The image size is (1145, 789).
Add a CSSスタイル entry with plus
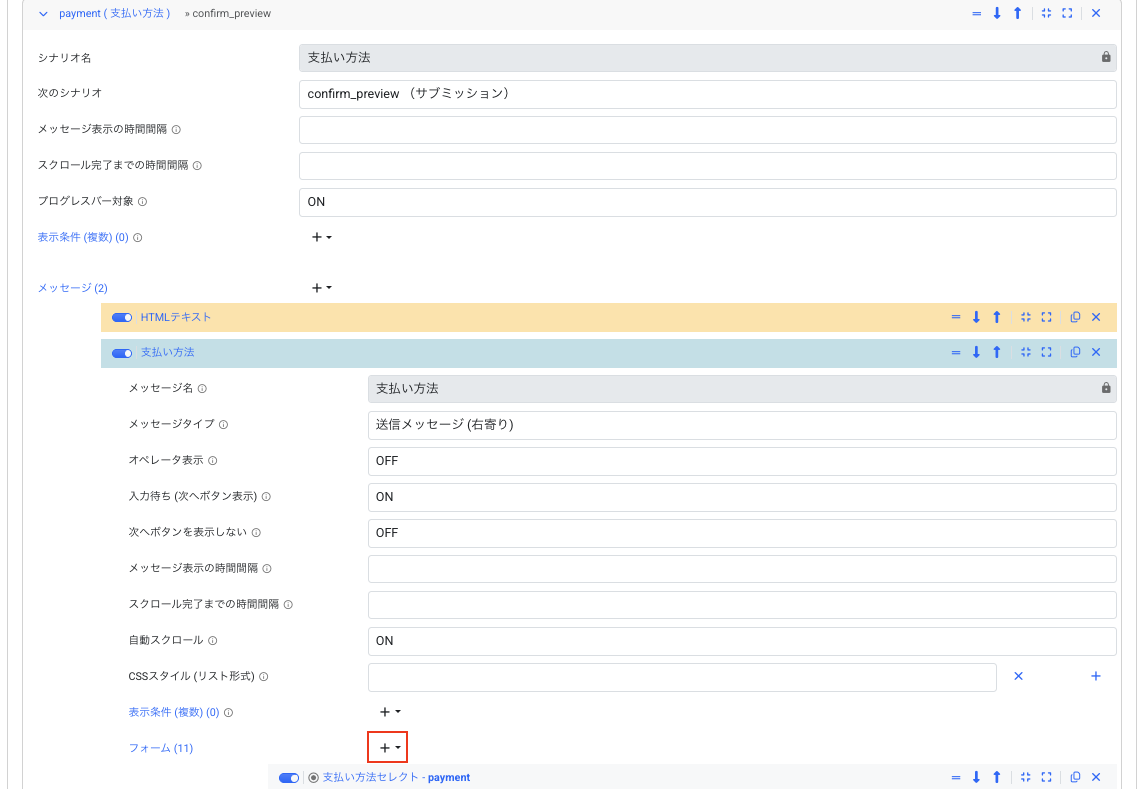coord(1096,676)
